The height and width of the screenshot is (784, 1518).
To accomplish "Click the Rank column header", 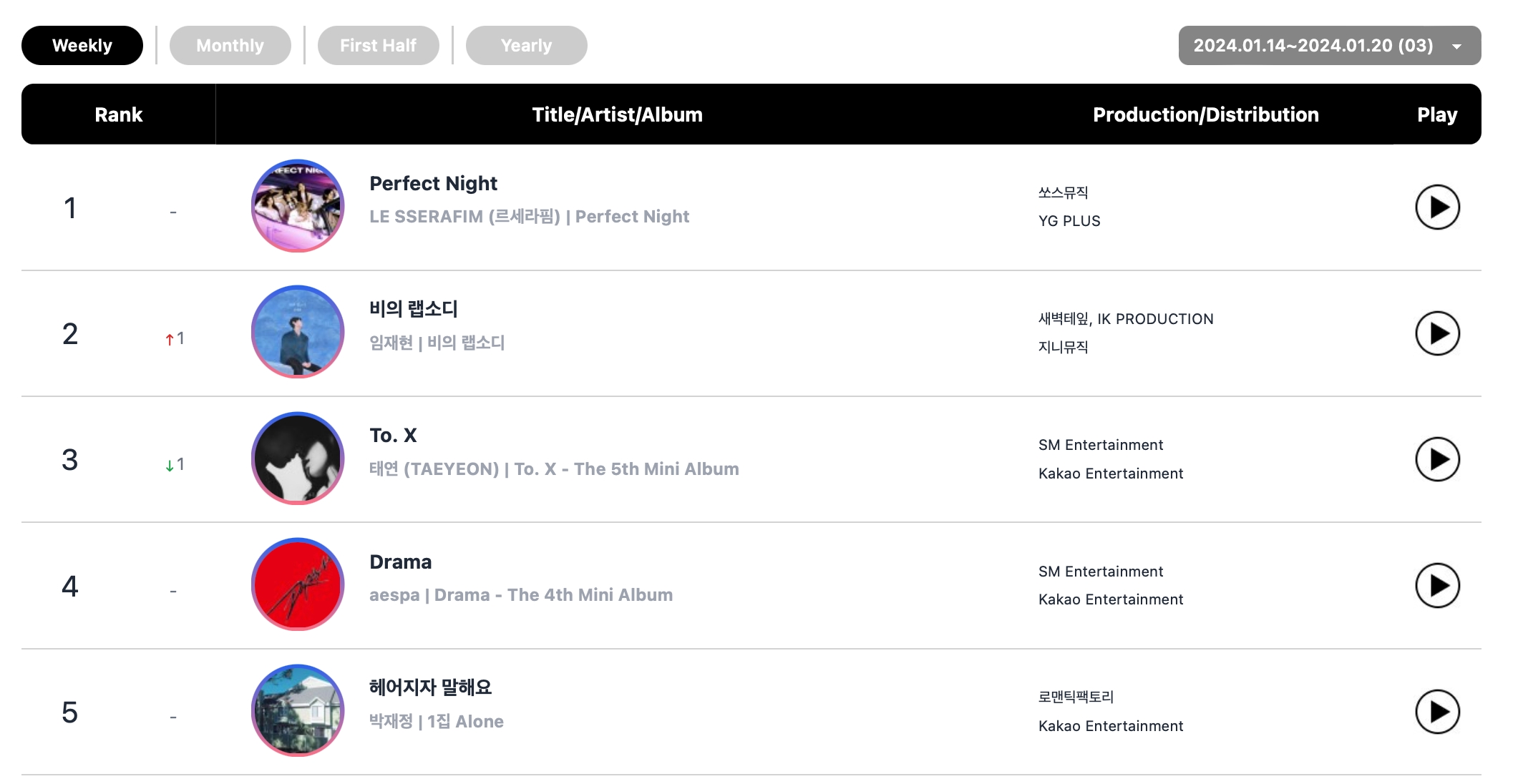I will point(119,114).
